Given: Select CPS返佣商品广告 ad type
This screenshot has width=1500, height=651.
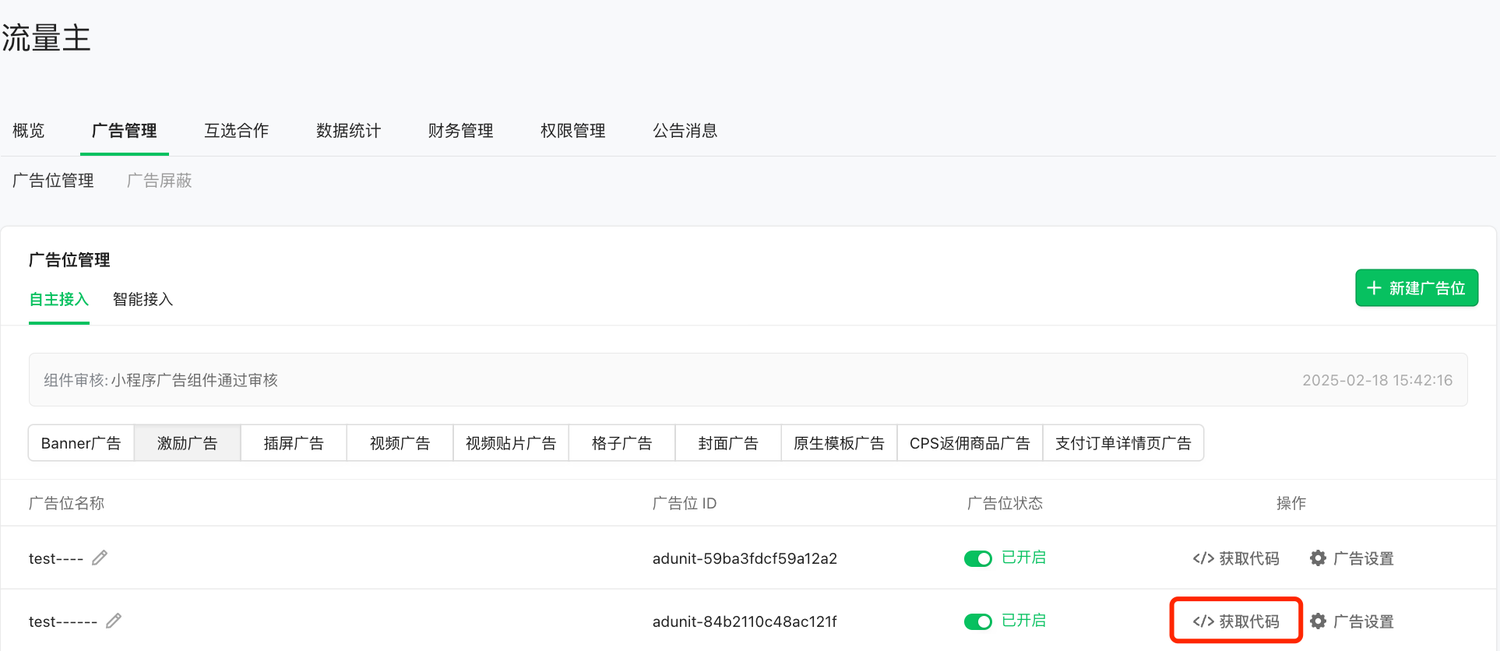Looking at the screenshot, I should 969,443.
